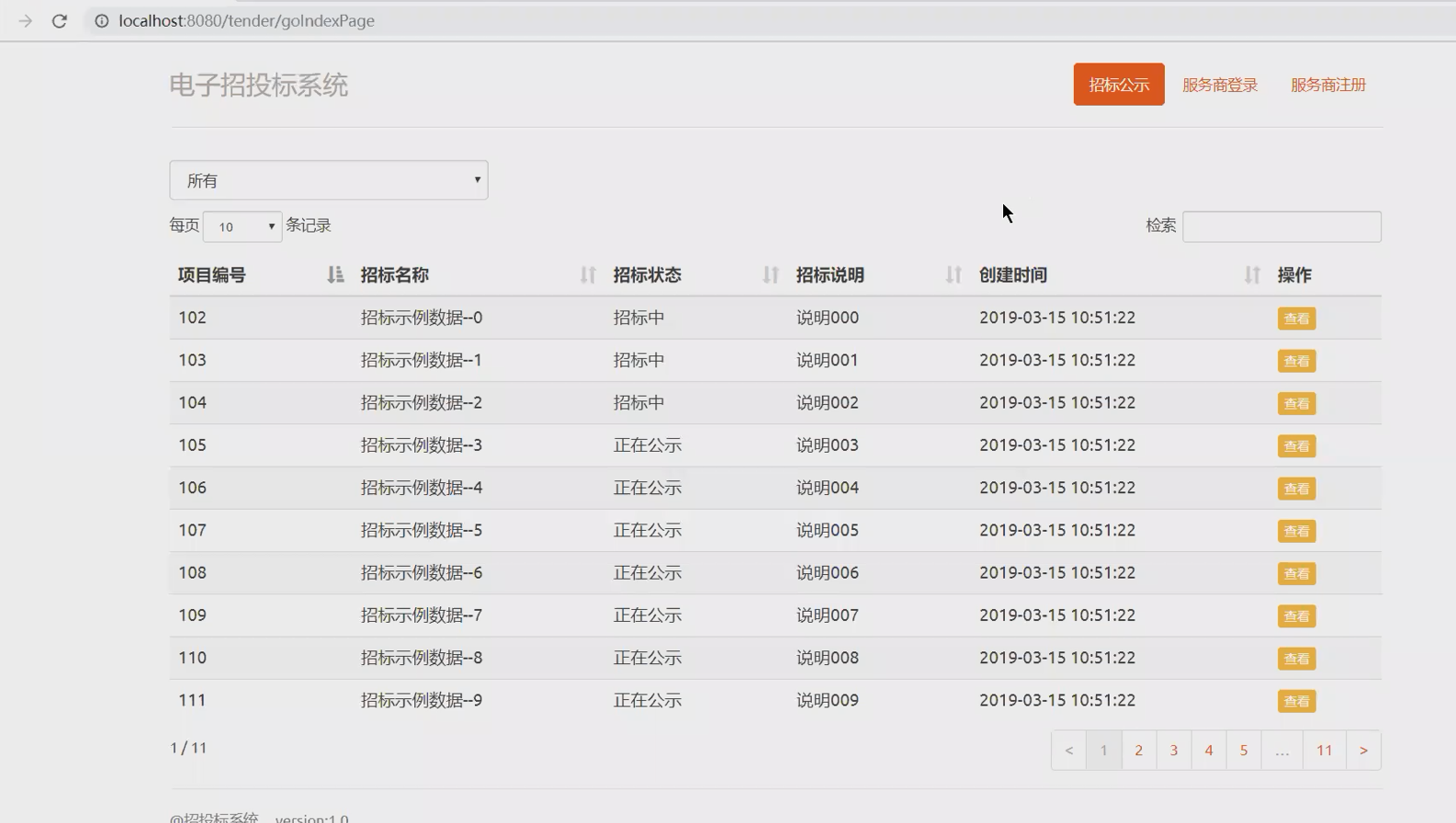Click 查看 button for project 105
This screenshot has width=1456, height=823.
coord(1296,446)
